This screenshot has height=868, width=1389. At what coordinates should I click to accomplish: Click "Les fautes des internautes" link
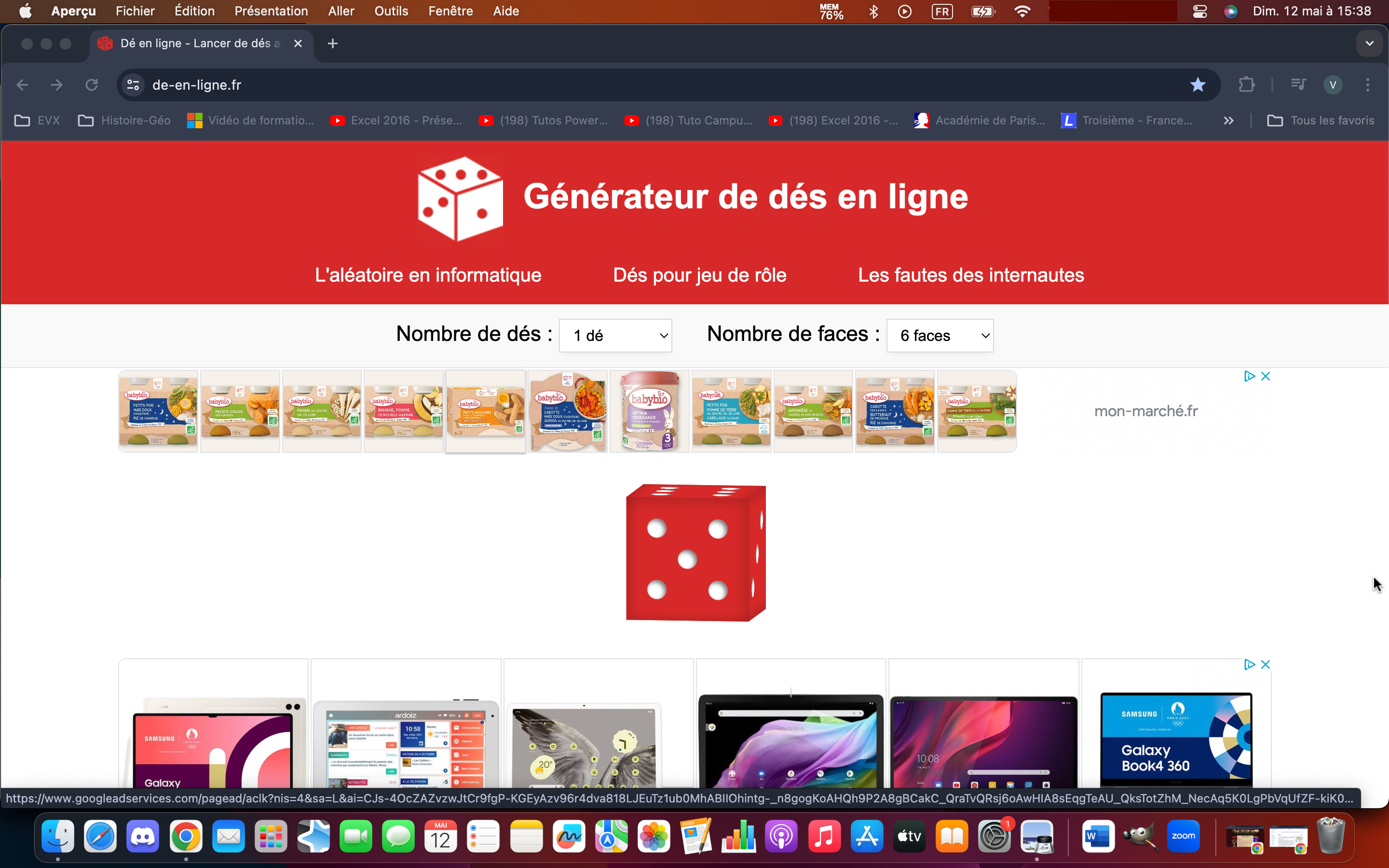tap(970, 275)
